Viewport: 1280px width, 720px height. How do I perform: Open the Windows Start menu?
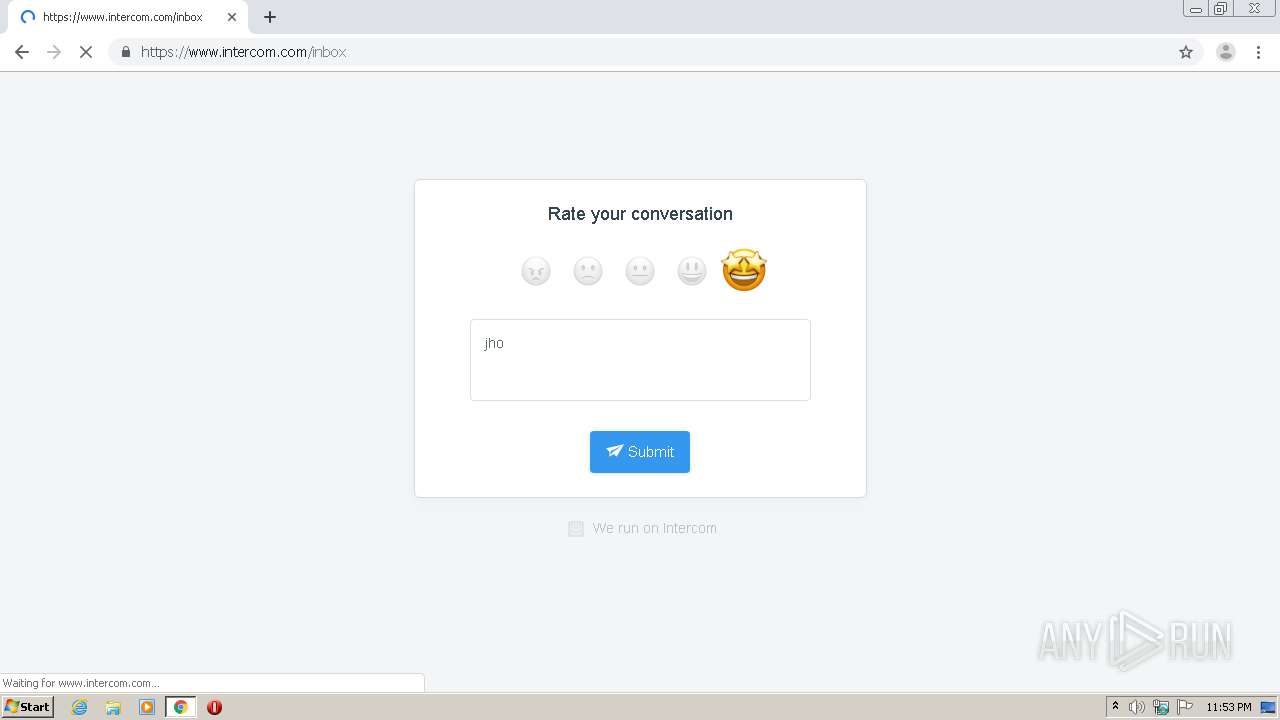(x=28, y=707)
